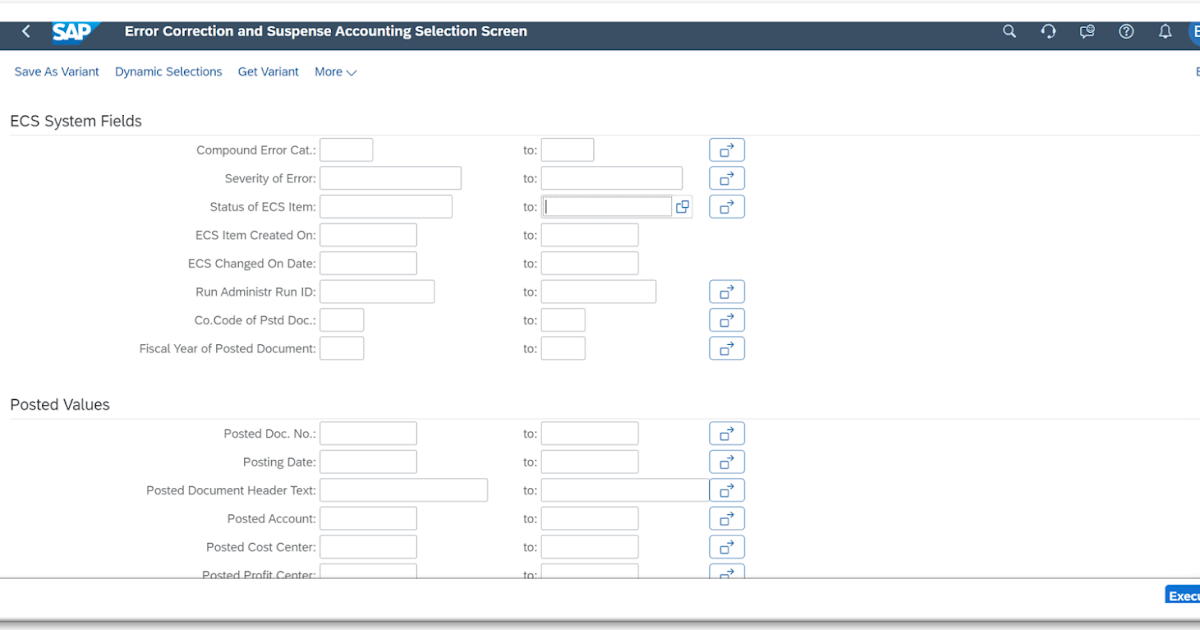This screenshot has height=630, width=1200.
Task: Click the SAP logo
Action: 74,31
